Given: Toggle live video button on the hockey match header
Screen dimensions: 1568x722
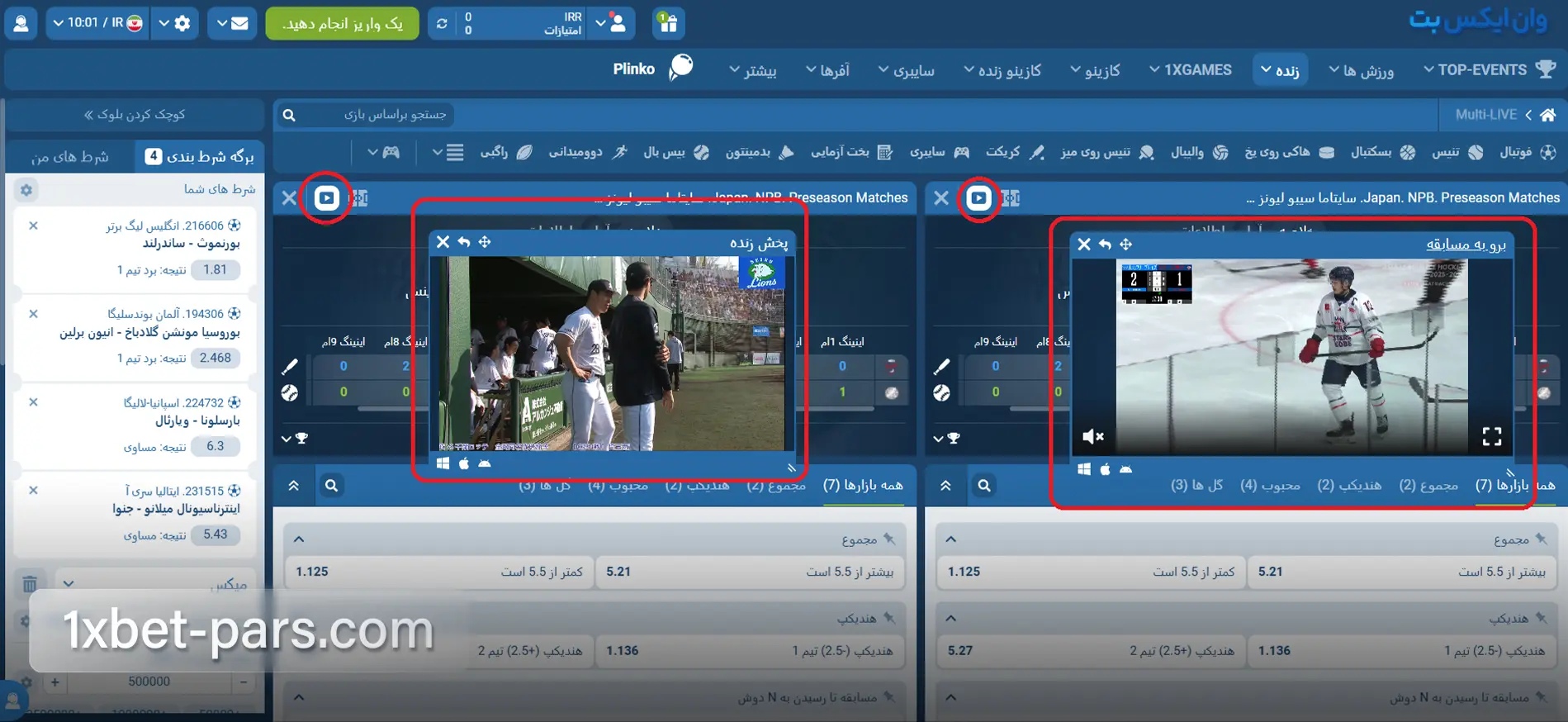Looking at the screenshot, I should pos(978,198).
